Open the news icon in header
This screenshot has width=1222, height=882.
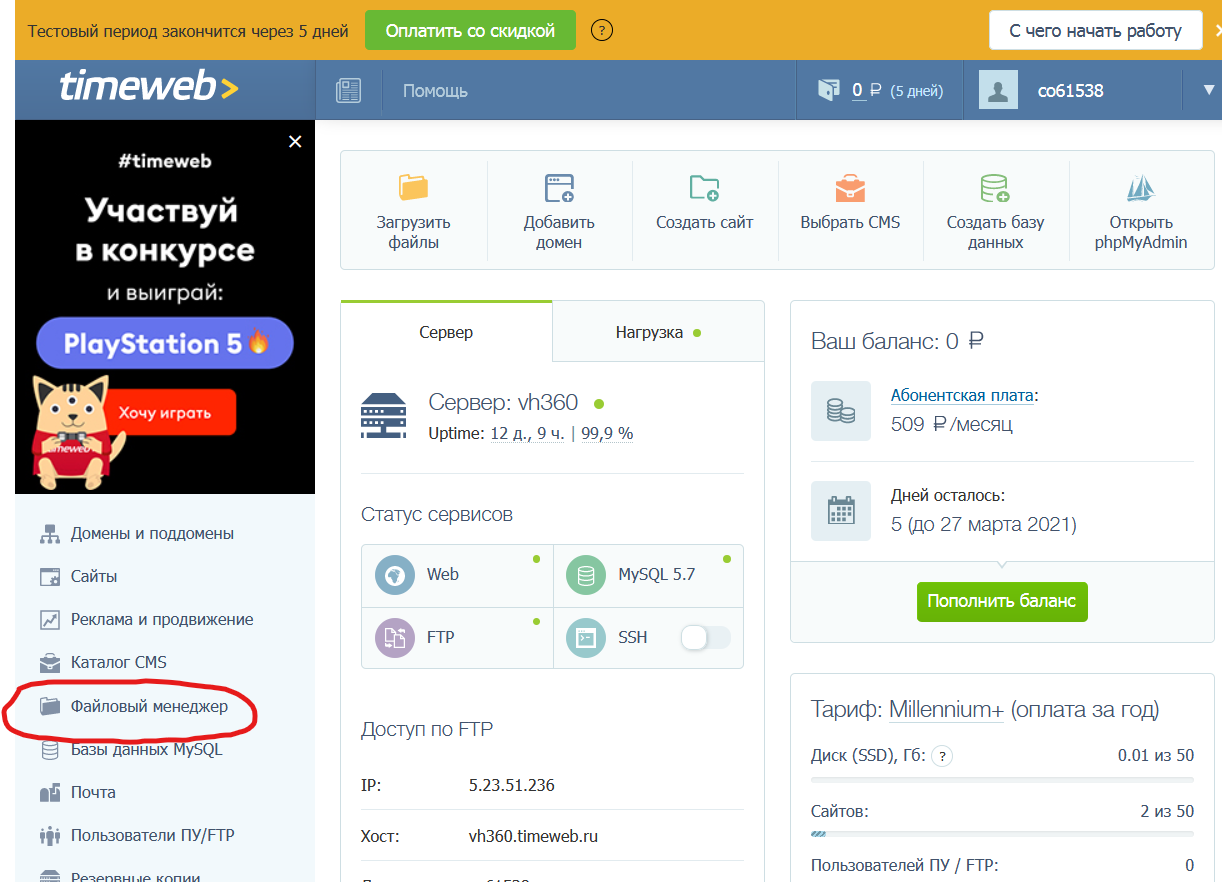point(348,91)
